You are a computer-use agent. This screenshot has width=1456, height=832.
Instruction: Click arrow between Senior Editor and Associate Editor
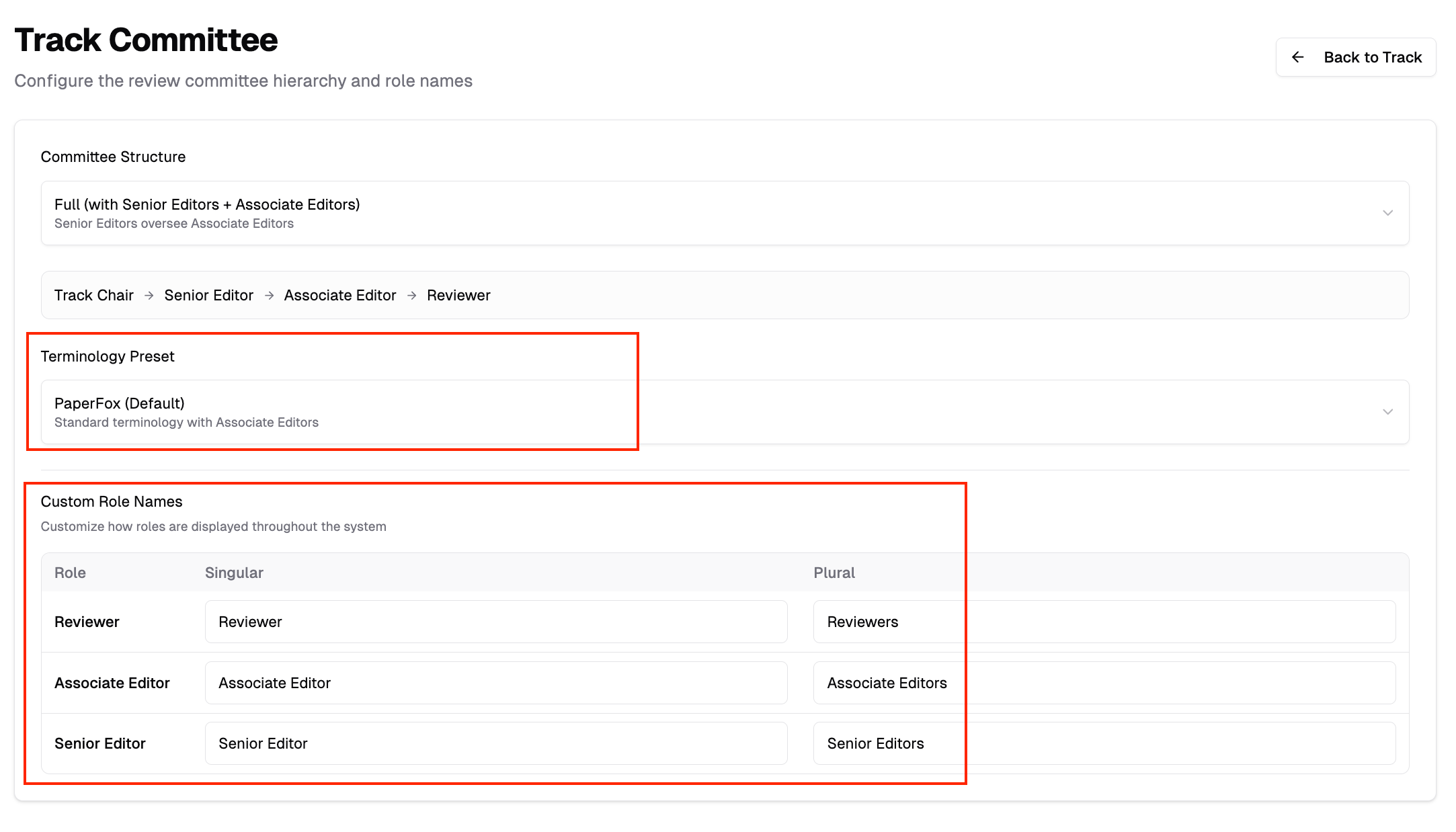point(269,296)
